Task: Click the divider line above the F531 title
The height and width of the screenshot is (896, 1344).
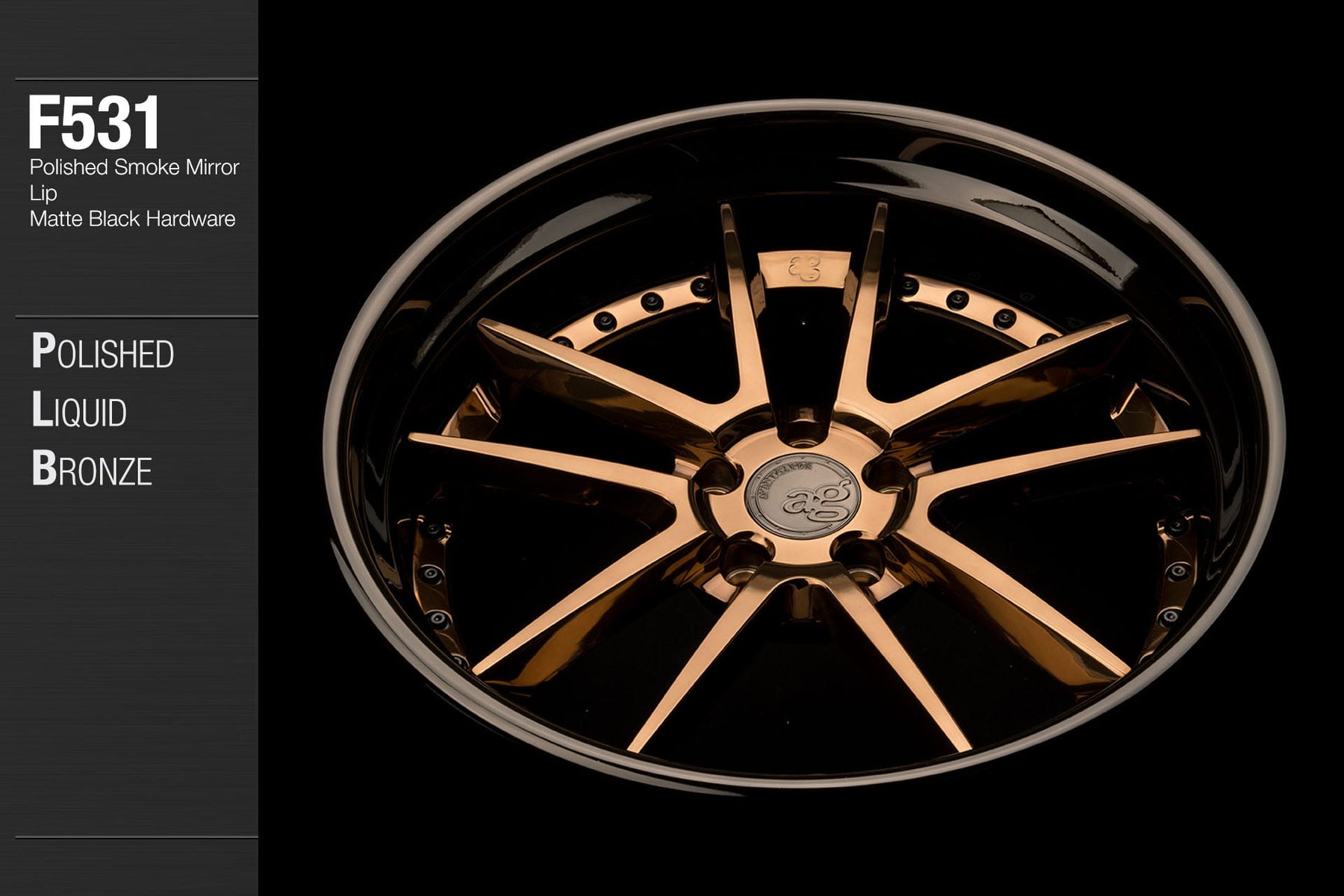Action: [136, 78]
